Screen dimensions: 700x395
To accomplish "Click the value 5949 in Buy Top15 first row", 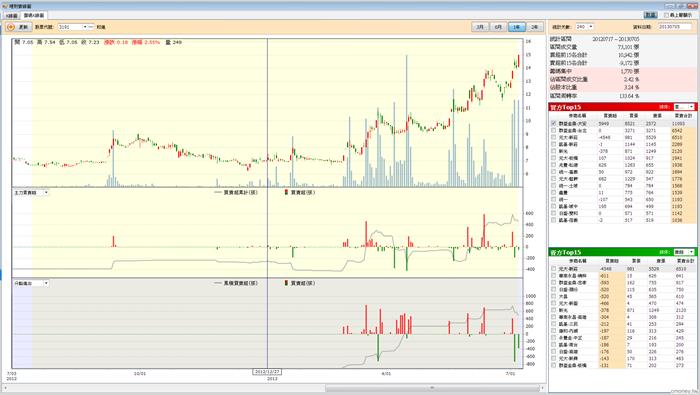I will [x=604, y=124].
